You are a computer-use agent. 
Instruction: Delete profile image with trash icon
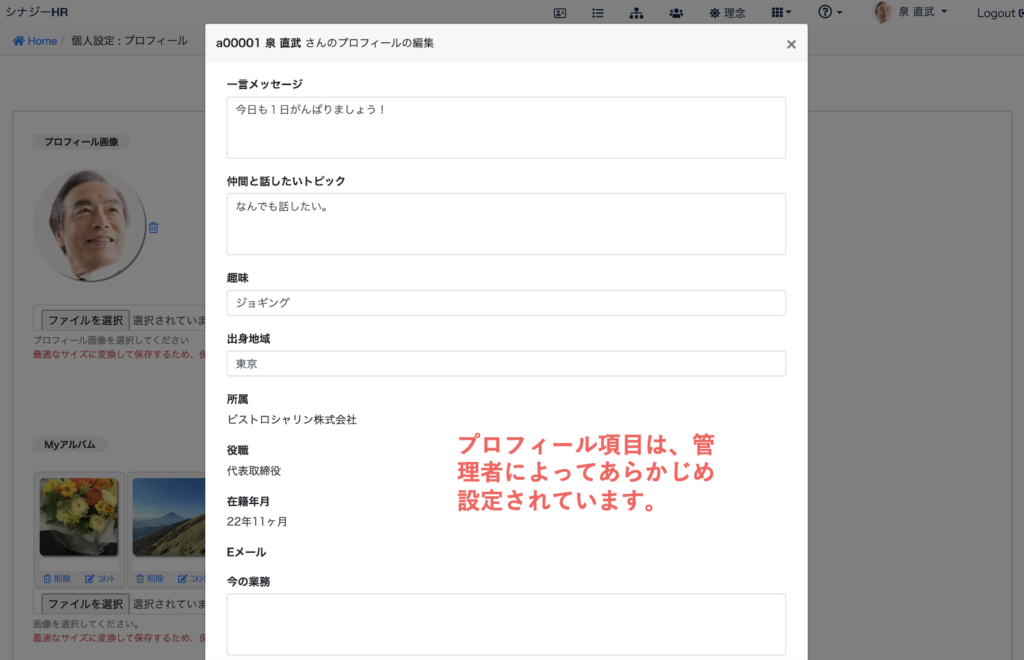pyautogui.click(x=153, y=228)
